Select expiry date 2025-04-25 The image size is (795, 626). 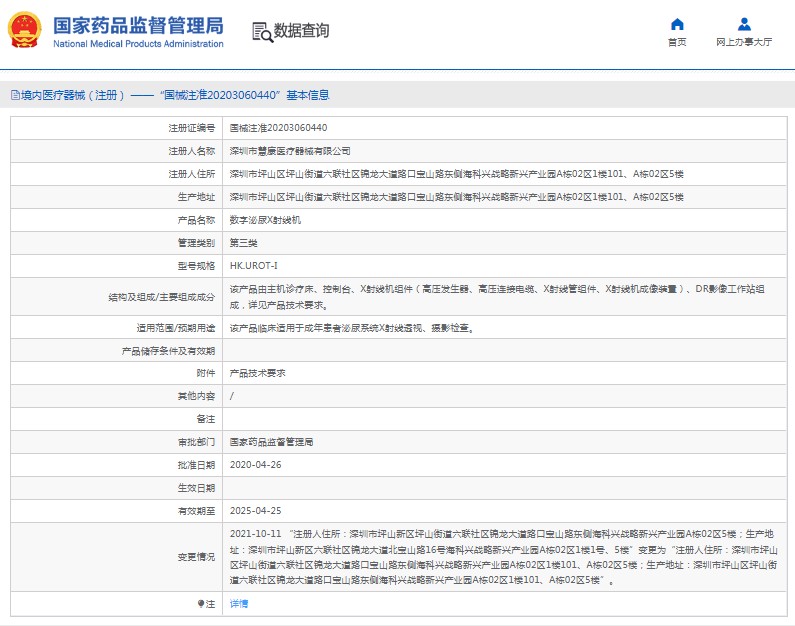point(256,511)
